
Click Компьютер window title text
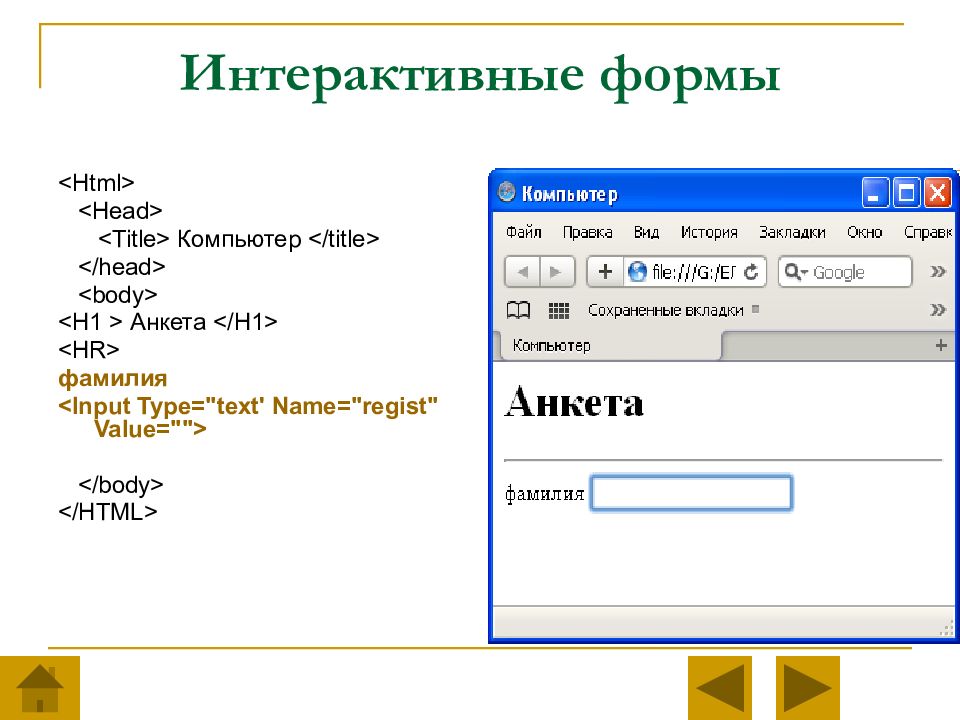pyautogui.click(x=570, y=194)
